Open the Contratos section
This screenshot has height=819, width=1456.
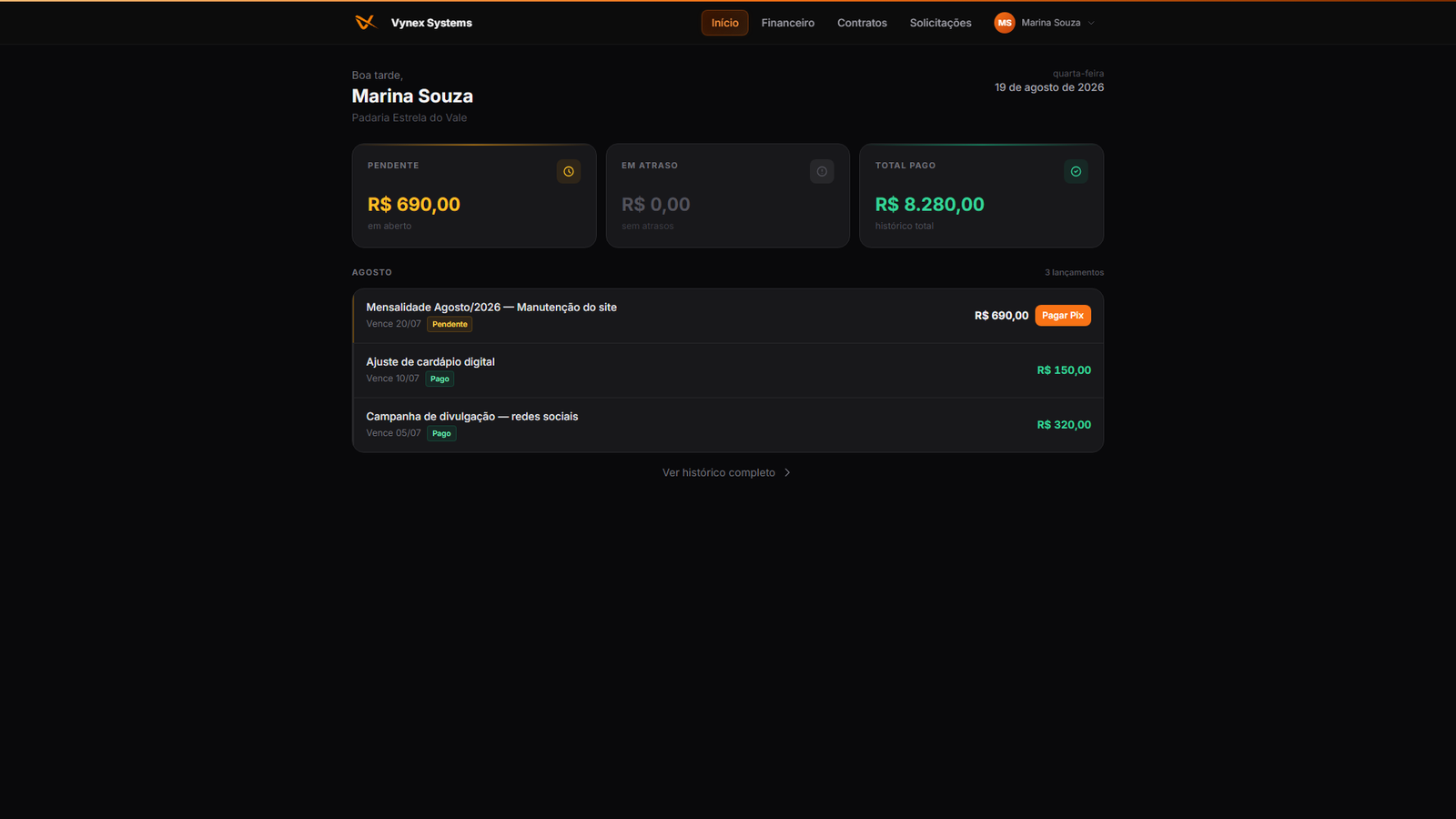862,23
